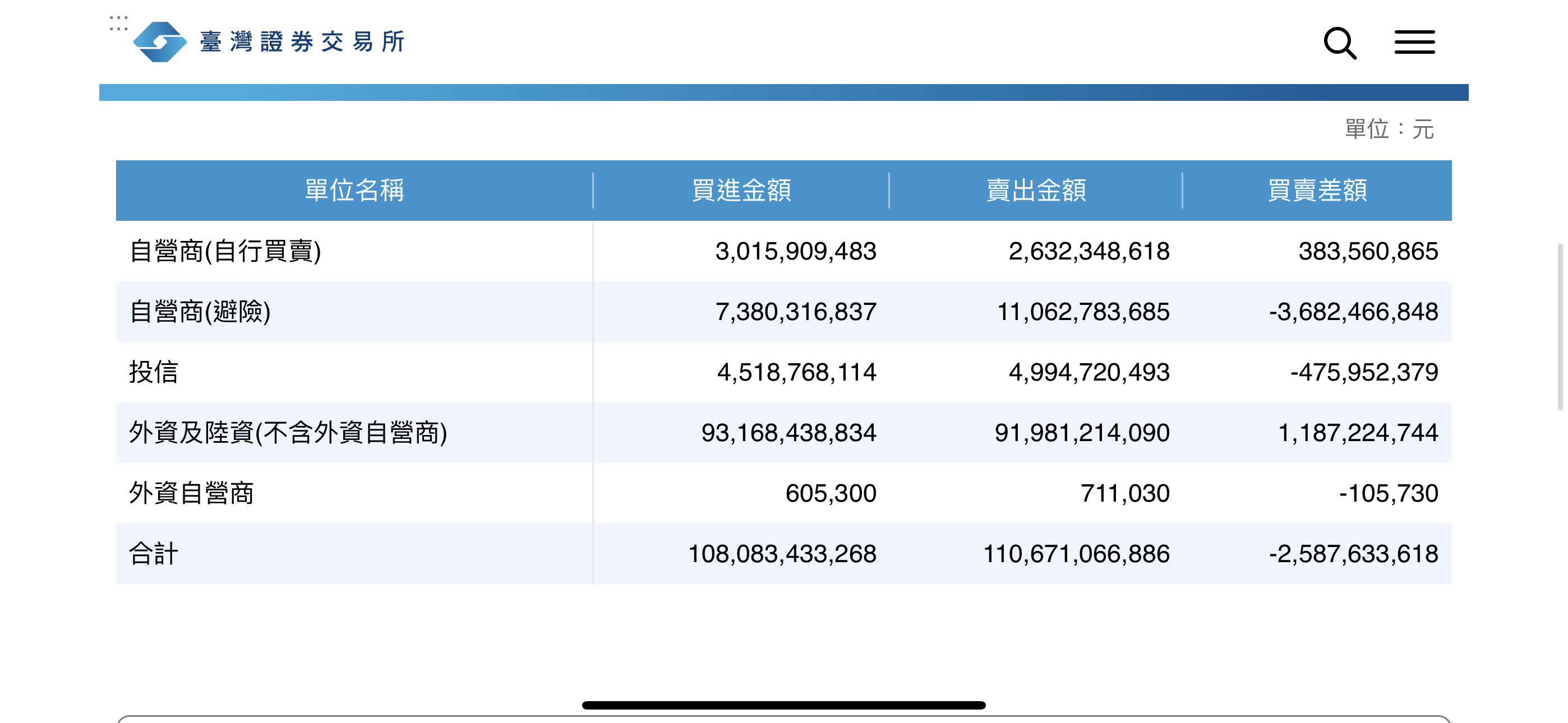Open the hamburger menu icon
1568x723 pixels.
click(1414, 42)
